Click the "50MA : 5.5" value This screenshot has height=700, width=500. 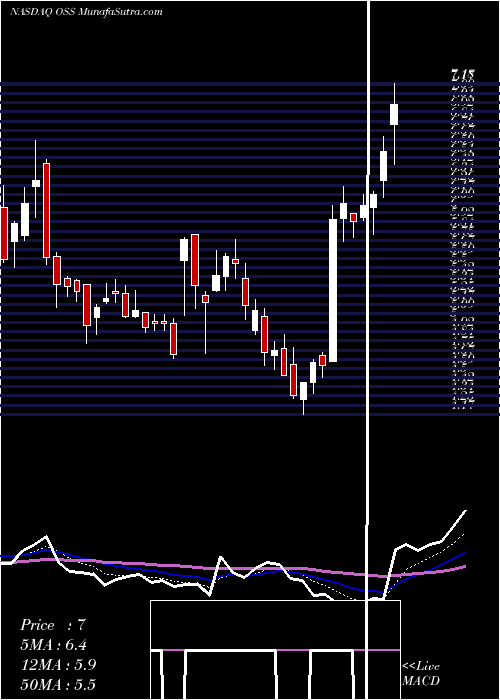click(x=58, y=685)
